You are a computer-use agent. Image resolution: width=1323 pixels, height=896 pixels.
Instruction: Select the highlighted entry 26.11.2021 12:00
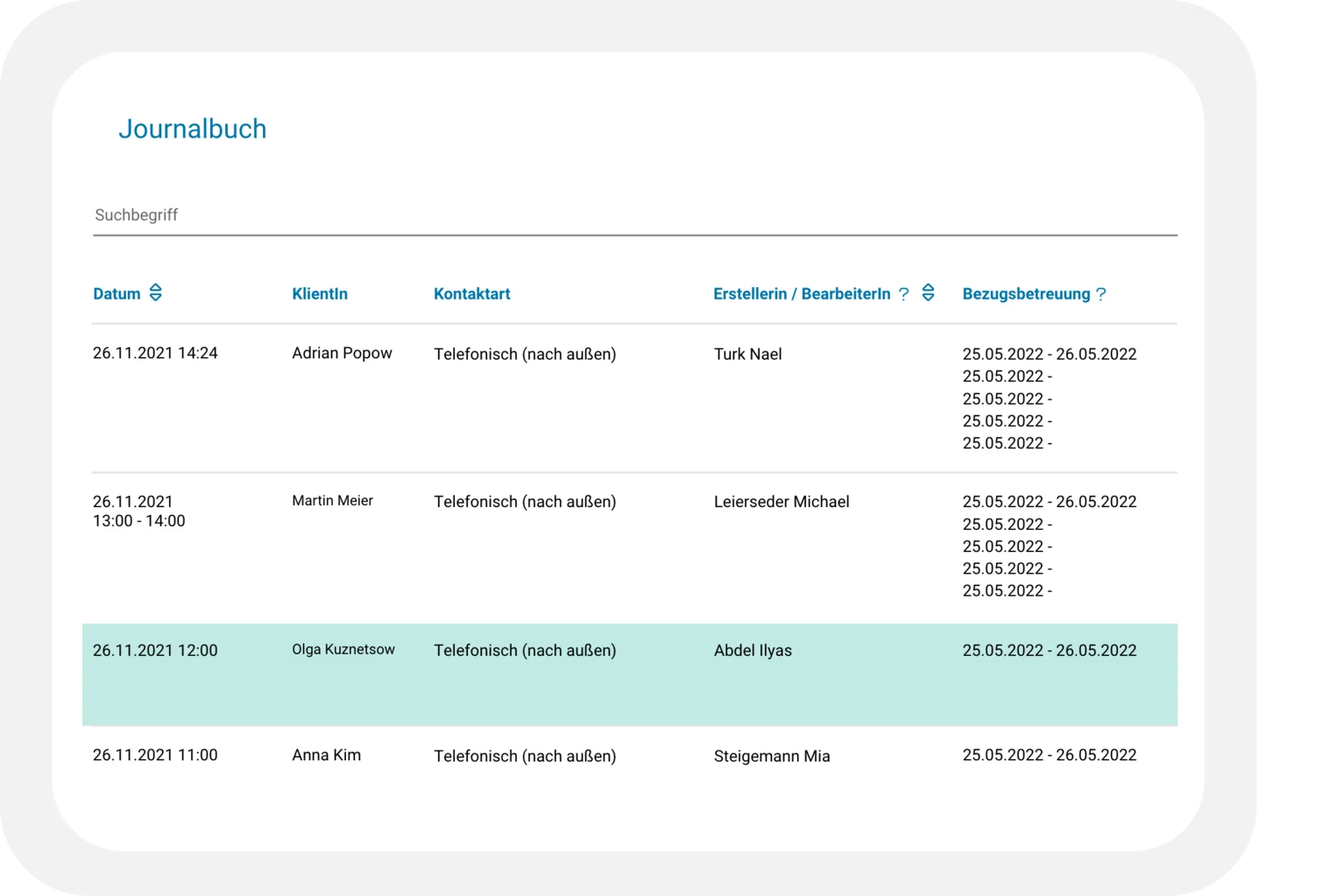coord(155,651)
